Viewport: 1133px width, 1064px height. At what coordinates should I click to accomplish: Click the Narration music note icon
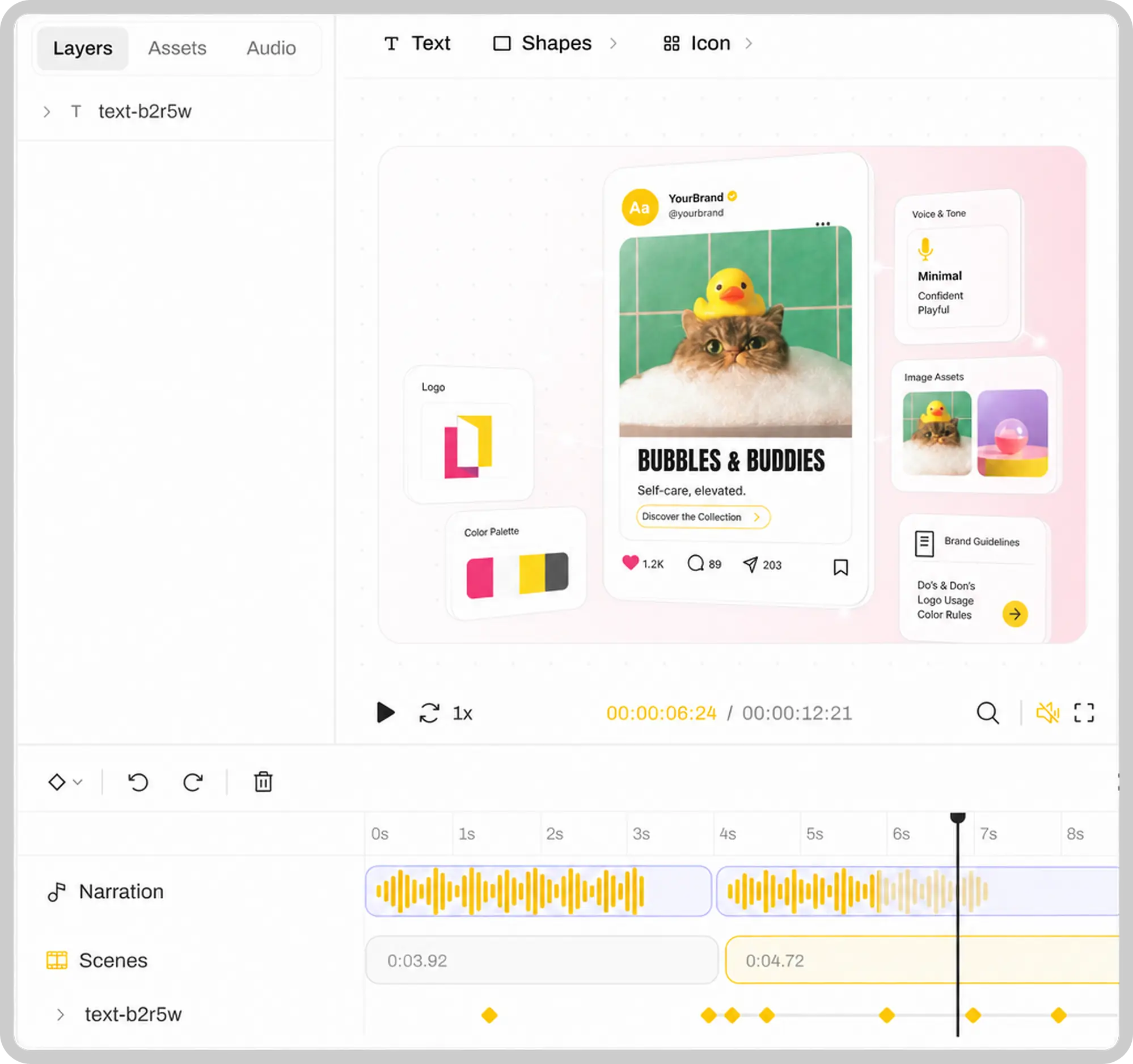click(56, 892)
